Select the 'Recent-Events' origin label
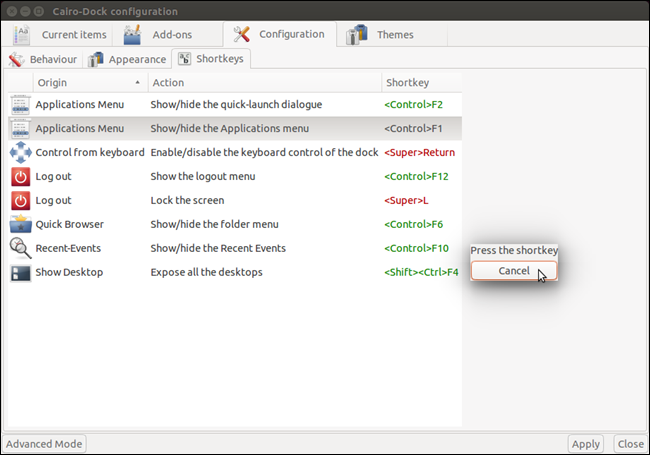Viewport: 650px width, 455px height. [68, 248]
